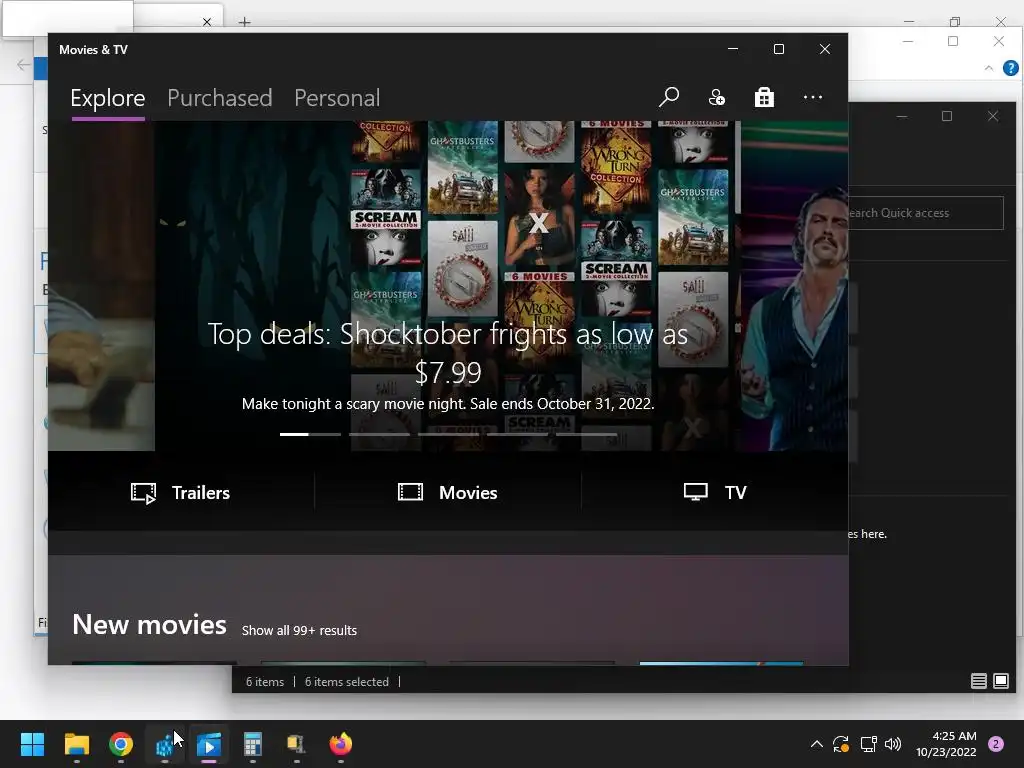Open the sync status tray icon
This screenshot has width=1024, height=768.
(840, 744)
